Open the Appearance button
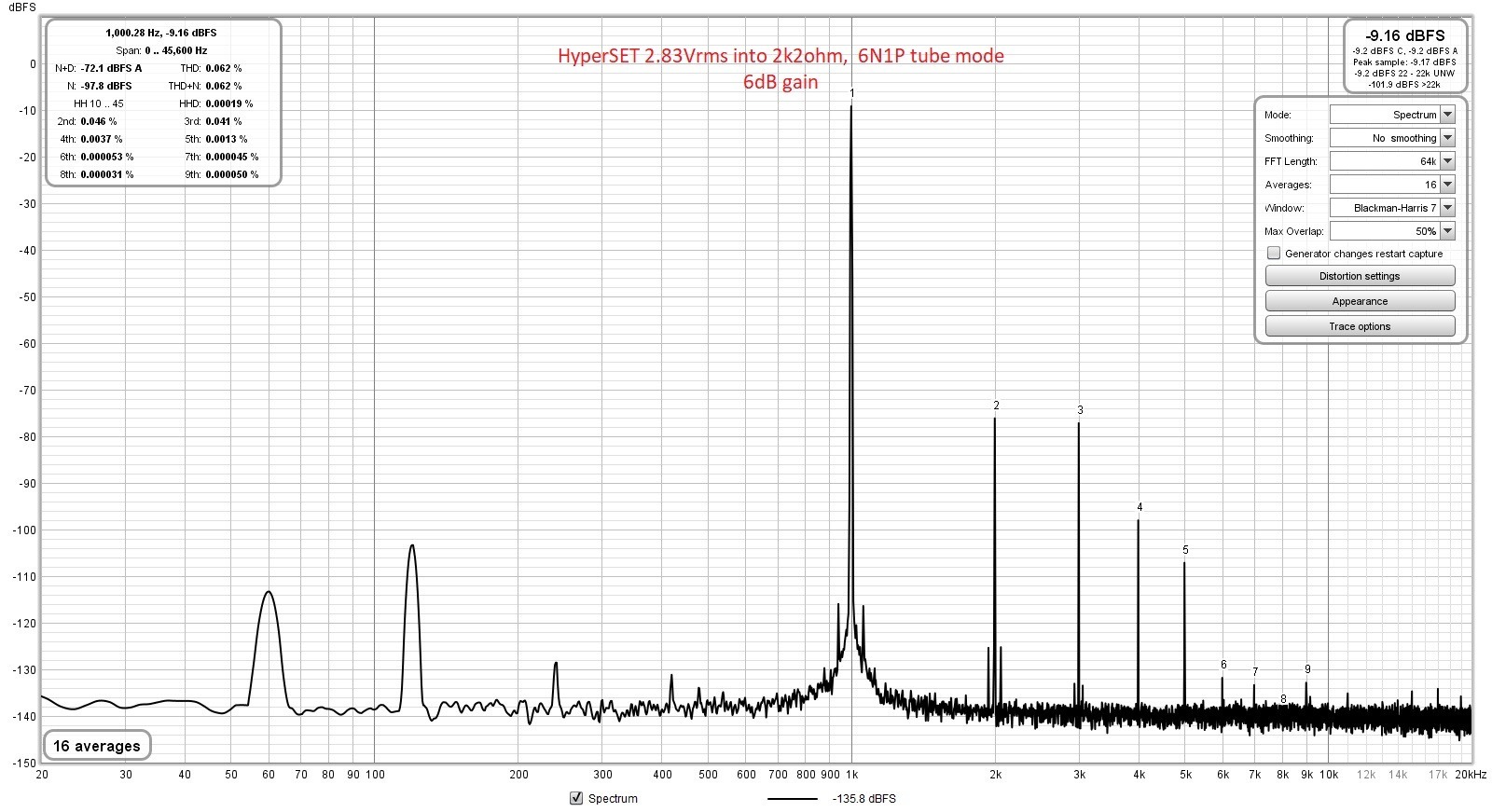Viewport: 1492px width, 812px height. [1360, 301]
